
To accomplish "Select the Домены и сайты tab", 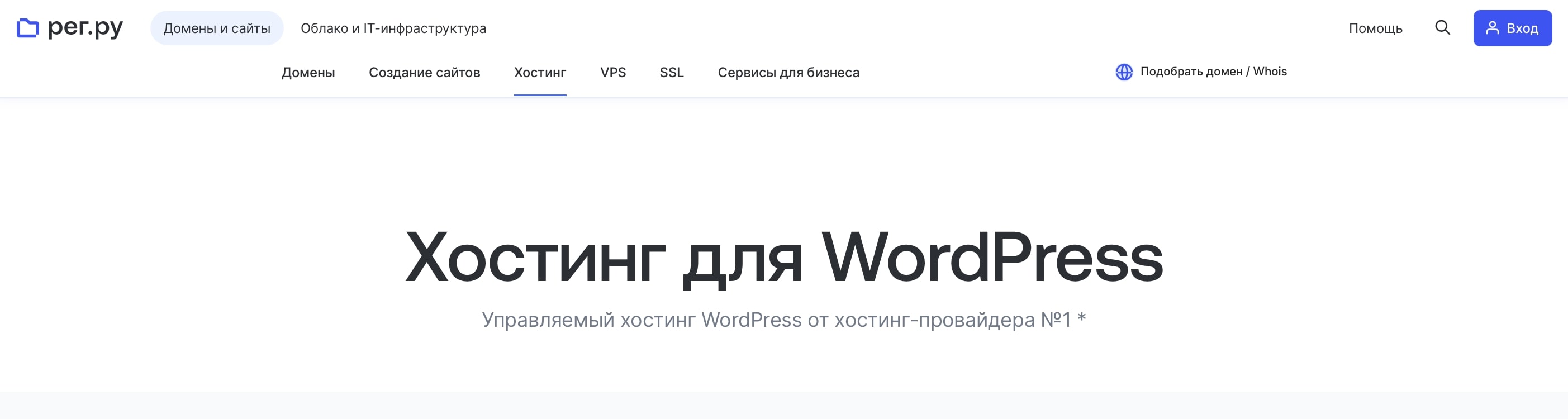I will point(217,28).
